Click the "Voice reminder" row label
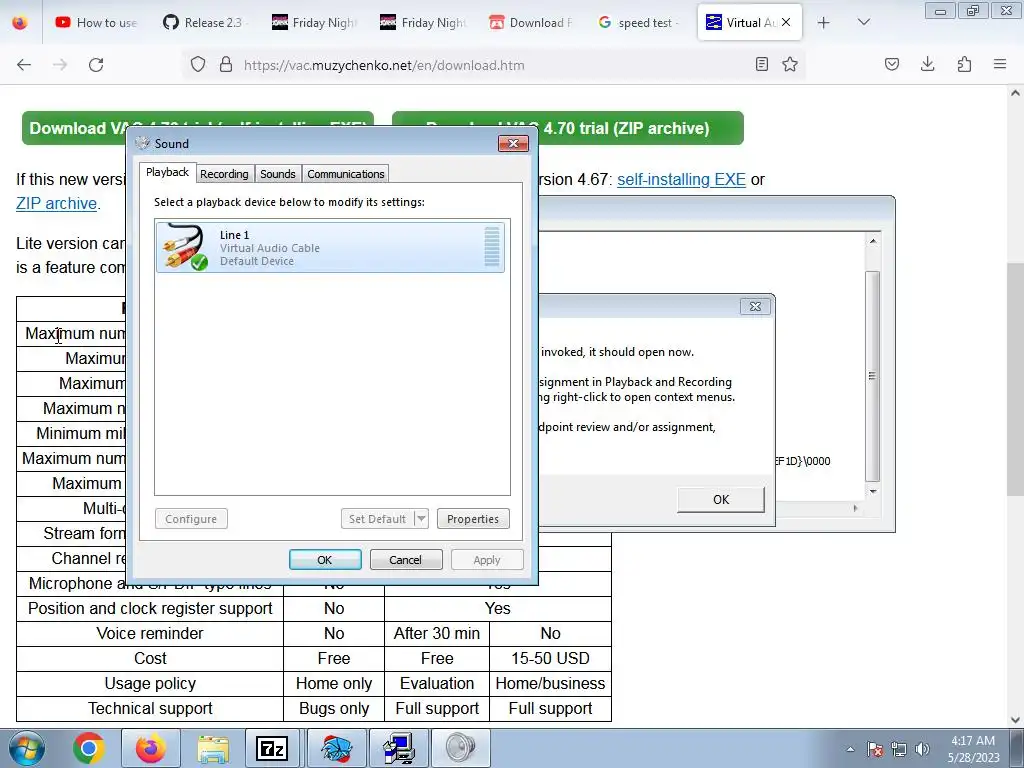 tap(150, 633)
